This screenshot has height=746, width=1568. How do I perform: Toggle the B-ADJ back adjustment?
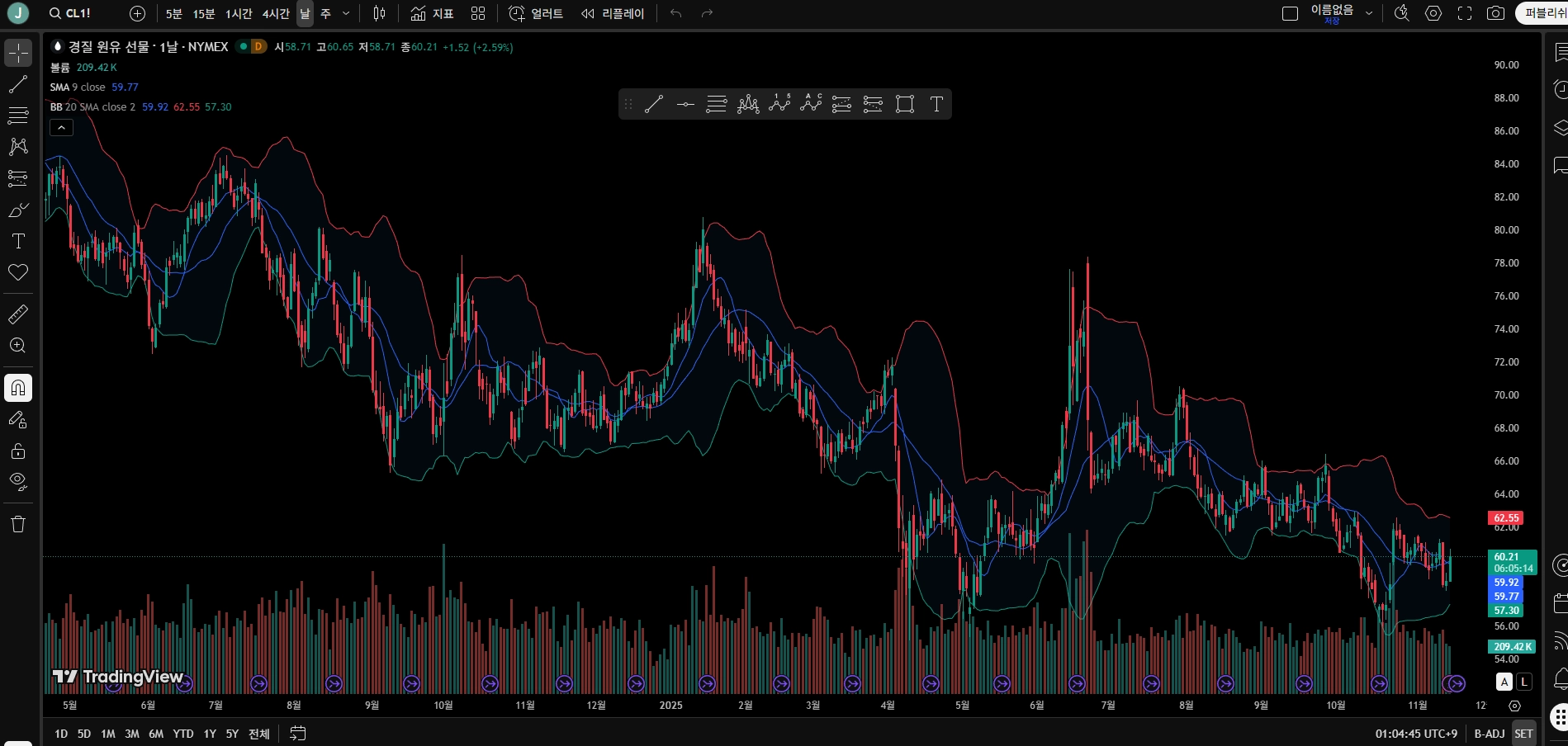pyautogui.click(x=1490, y=734)
